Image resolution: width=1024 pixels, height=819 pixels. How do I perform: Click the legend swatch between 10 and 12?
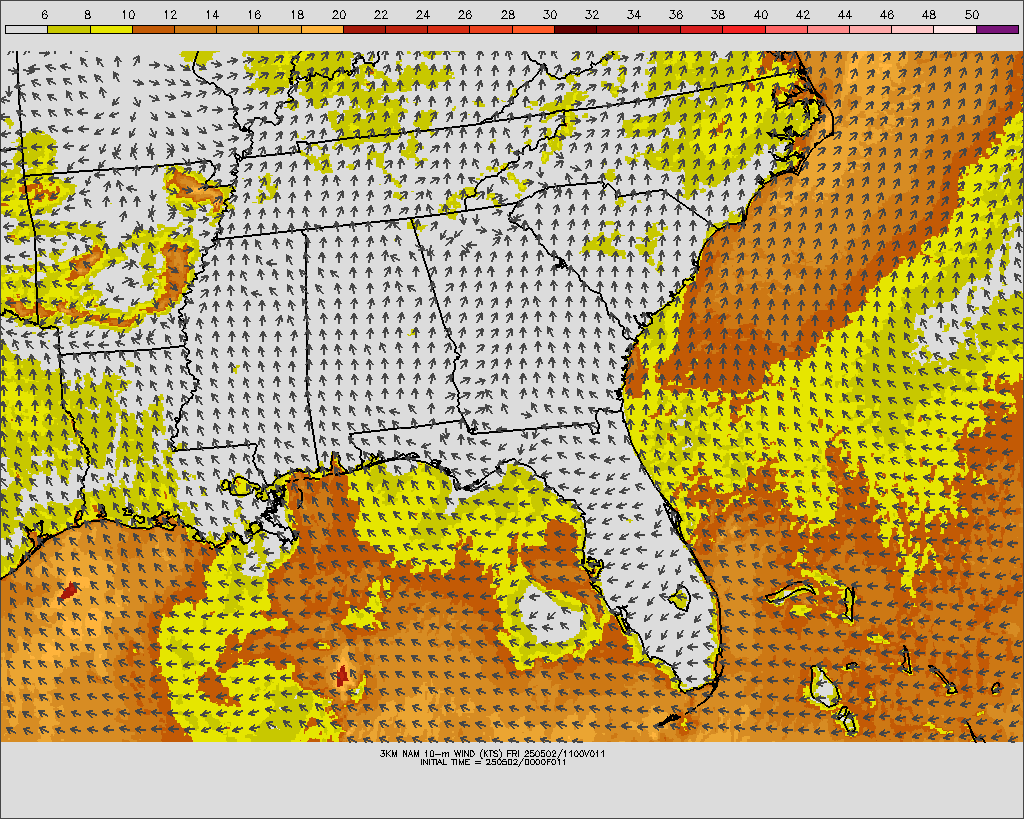(153, 29)
